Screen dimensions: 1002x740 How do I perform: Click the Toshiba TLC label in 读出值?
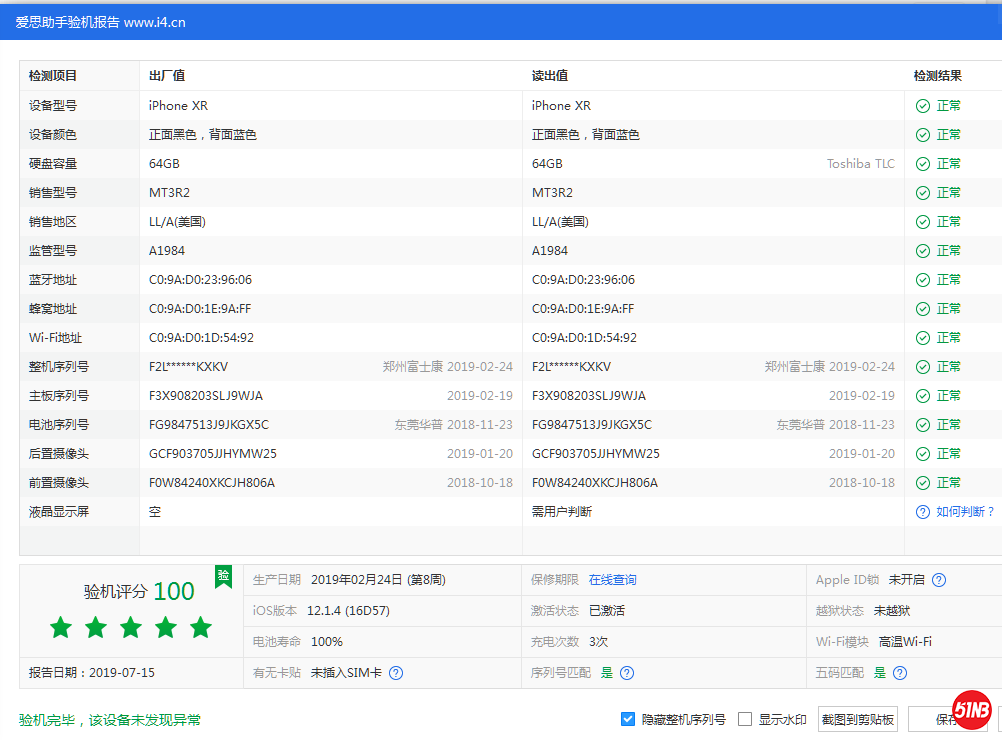[x=861, y=163]
